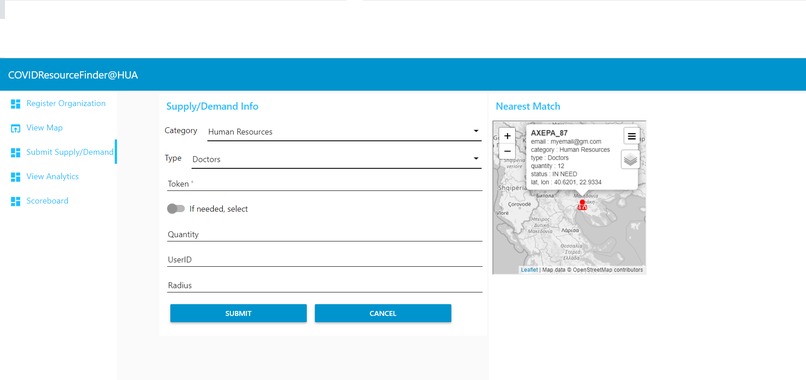The width and height of the screenshot is (806, 380).
Task: Open the Type dropdown showing Doctors
Action: pos(336,159)
